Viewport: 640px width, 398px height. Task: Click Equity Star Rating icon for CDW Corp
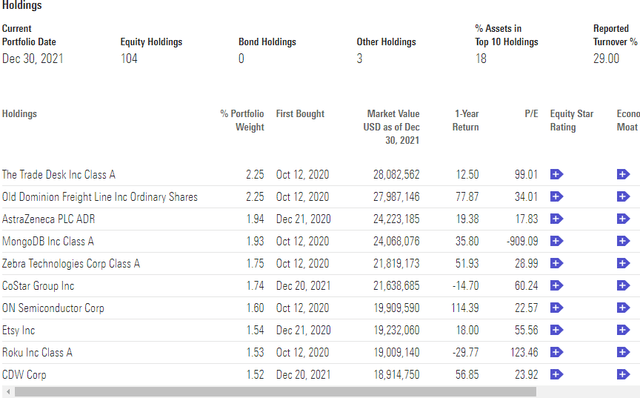556,374
